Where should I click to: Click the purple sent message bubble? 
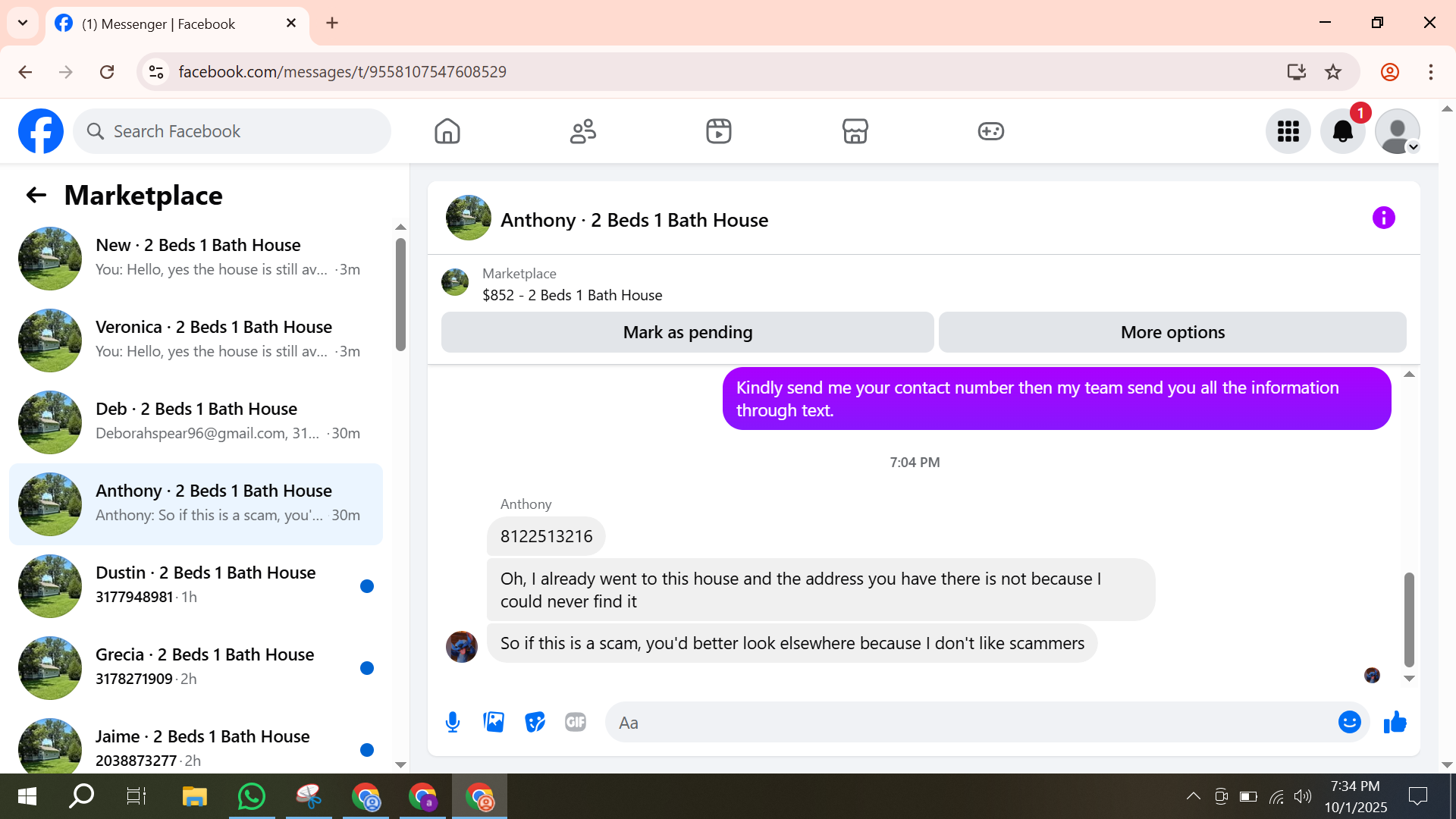[1056, 399]
